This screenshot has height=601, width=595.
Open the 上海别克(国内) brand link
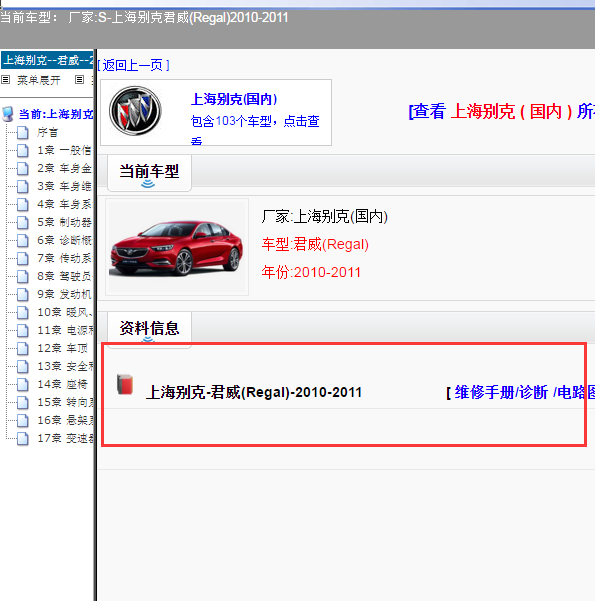pos(234,99)
